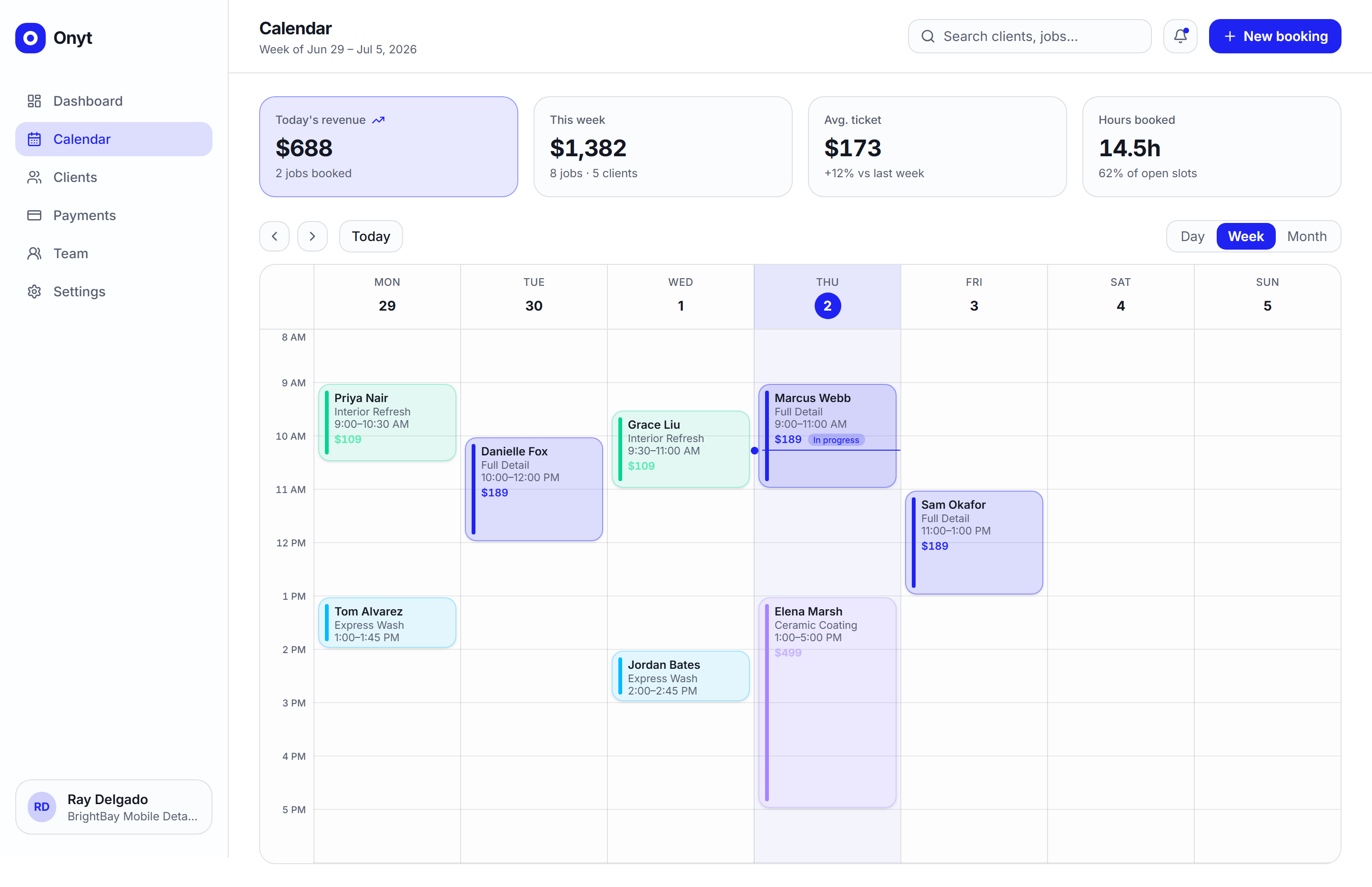Click the Calendar sidebar icon

pyautogui.click(x=35, y=139)
